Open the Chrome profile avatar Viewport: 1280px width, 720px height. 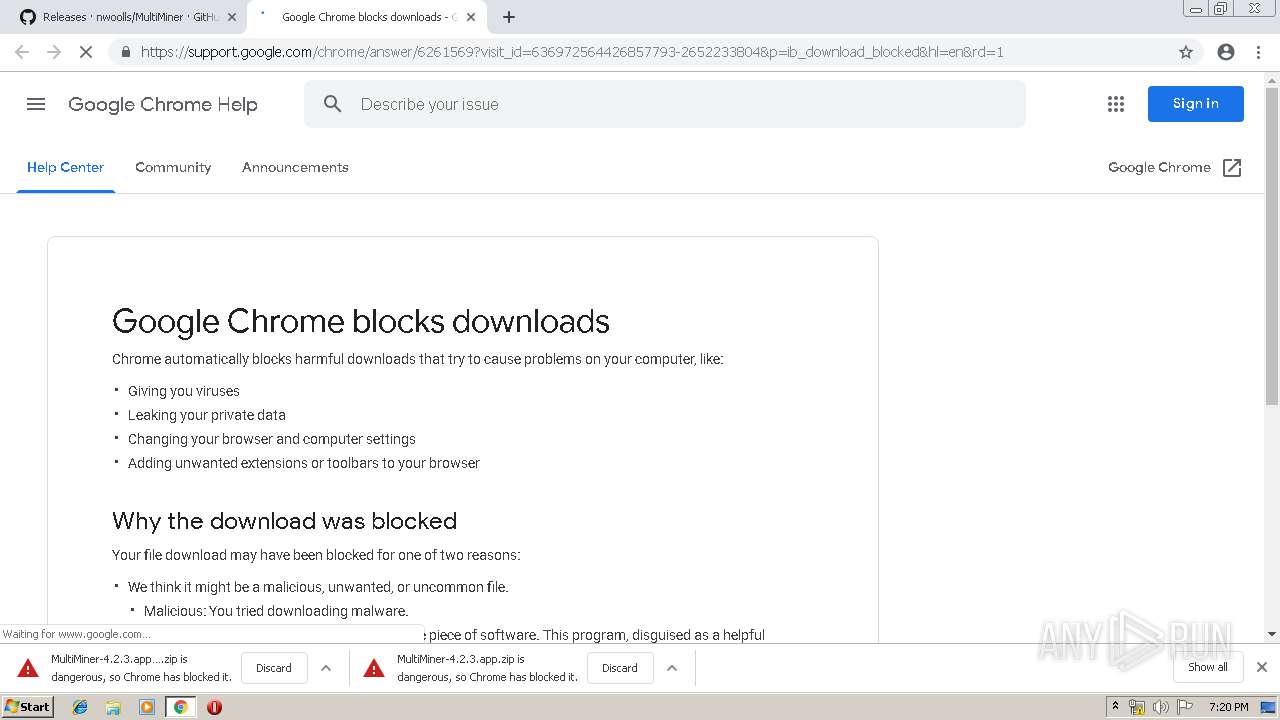(1226, 52)
